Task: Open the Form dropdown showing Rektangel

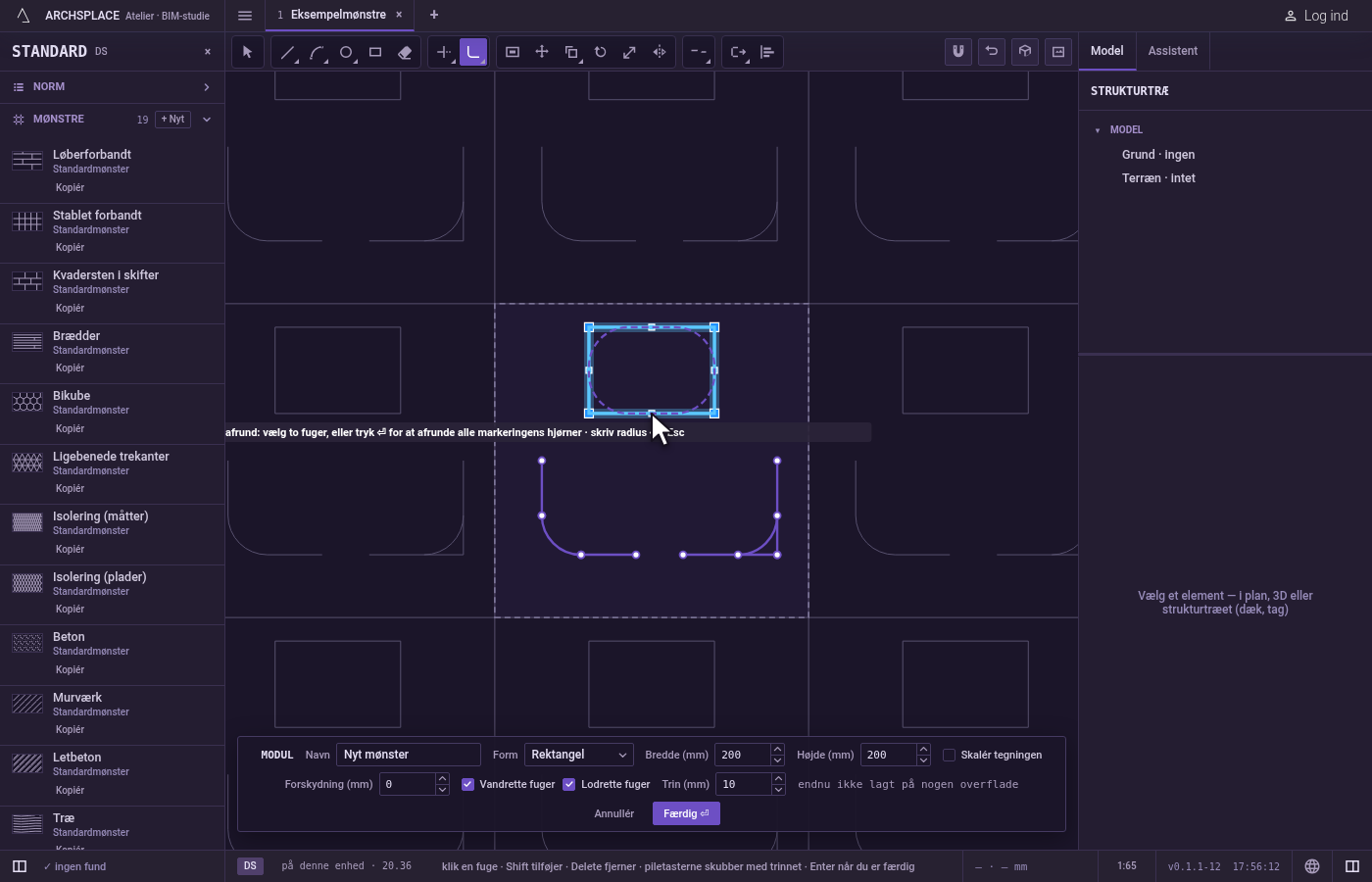Action: click(x=579, y=755)
